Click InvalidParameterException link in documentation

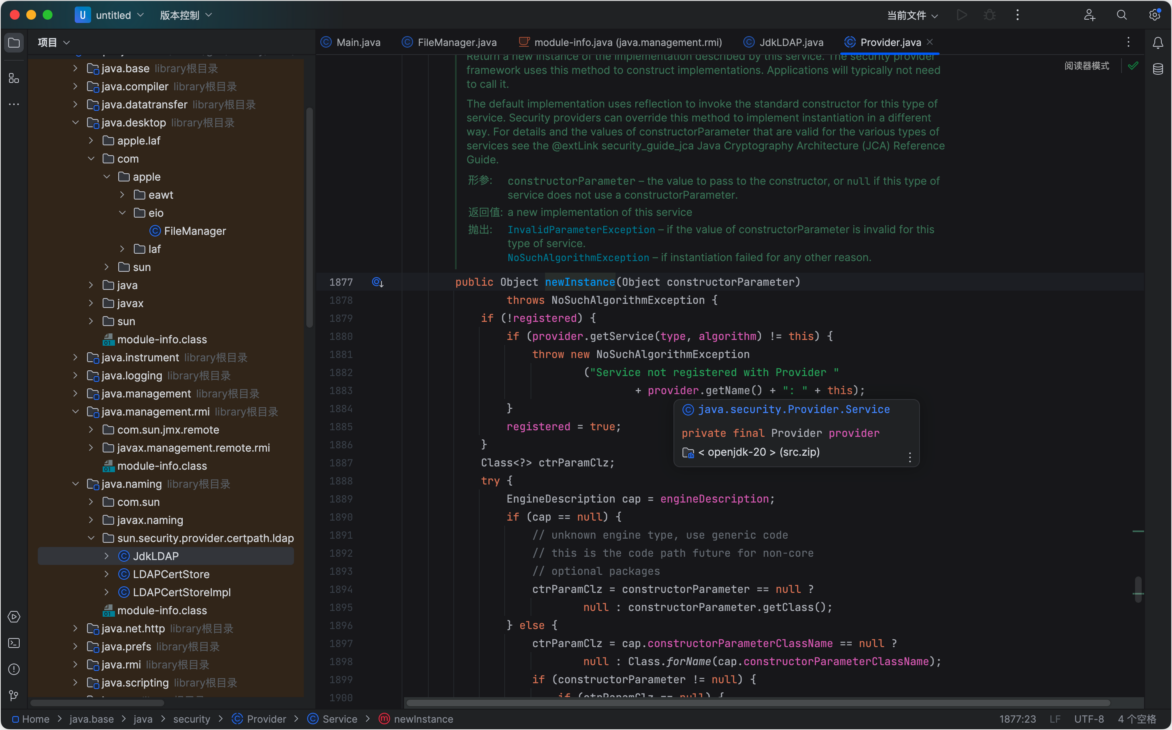click(x=581, y=229)
